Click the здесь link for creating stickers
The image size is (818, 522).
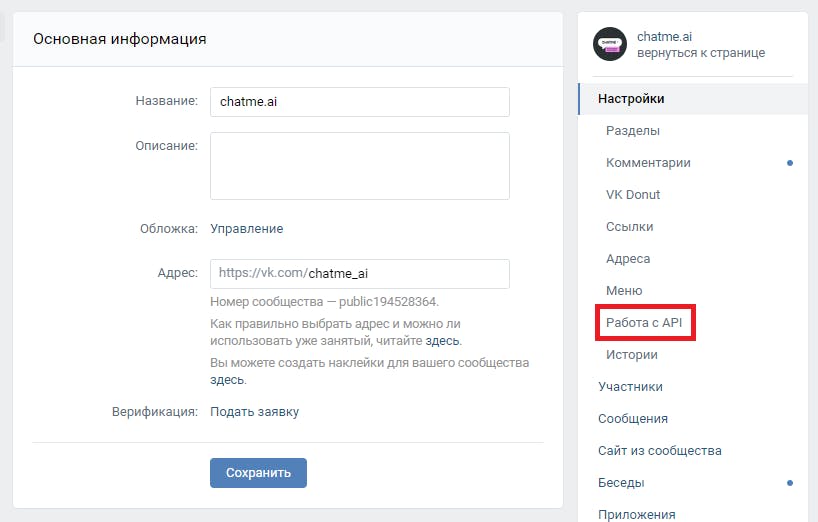tap(227, 380)
